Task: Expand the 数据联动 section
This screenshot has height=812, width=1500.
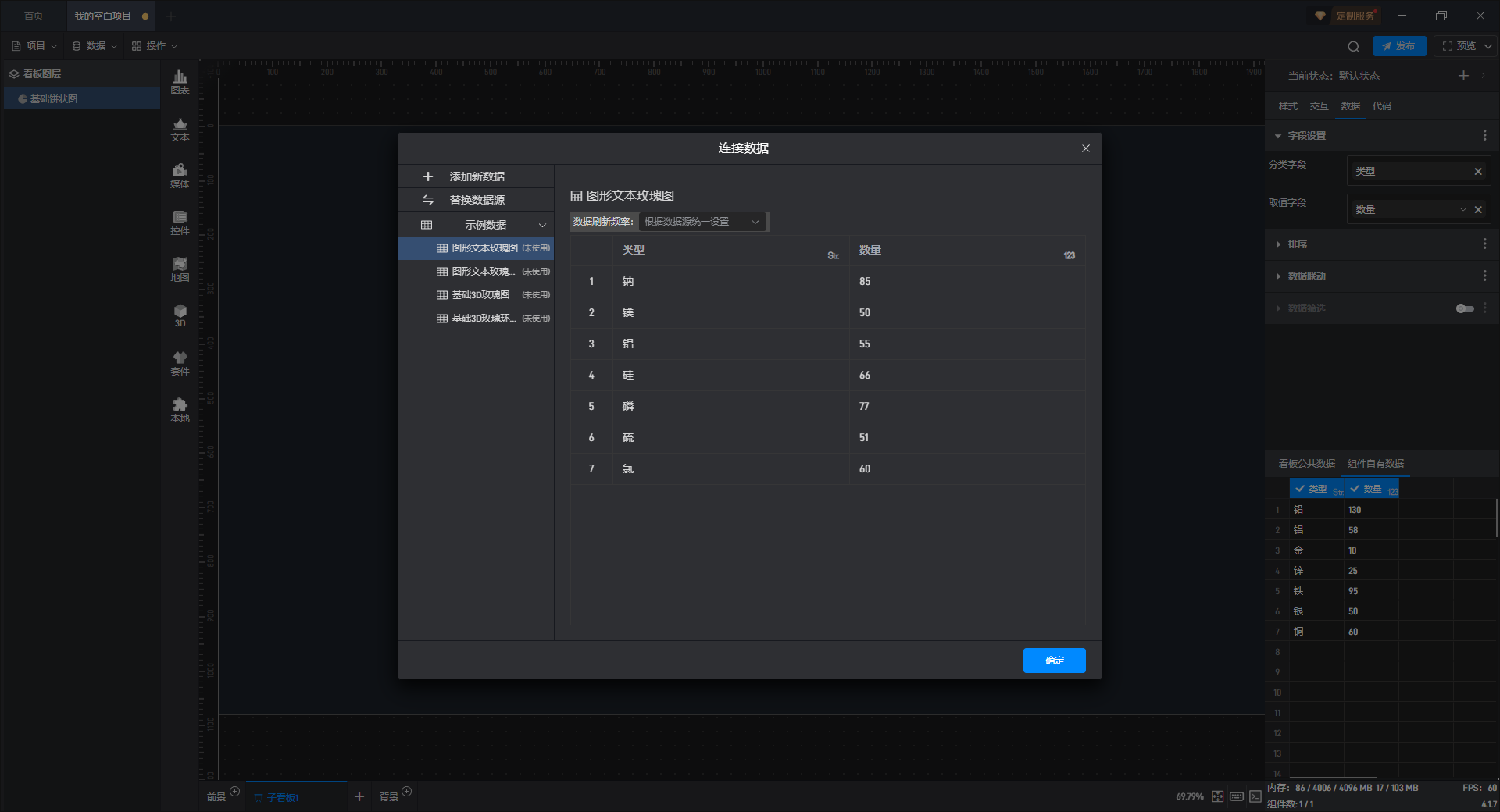Action: click(x=1278, y=276)
